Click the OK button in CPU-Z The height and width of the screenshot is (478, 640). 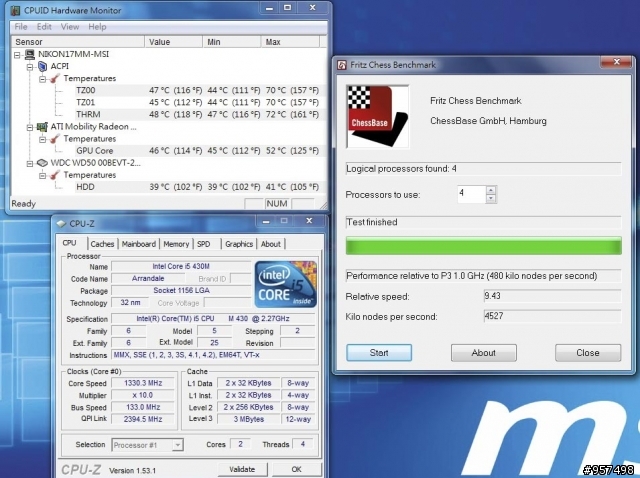[297, 469]
